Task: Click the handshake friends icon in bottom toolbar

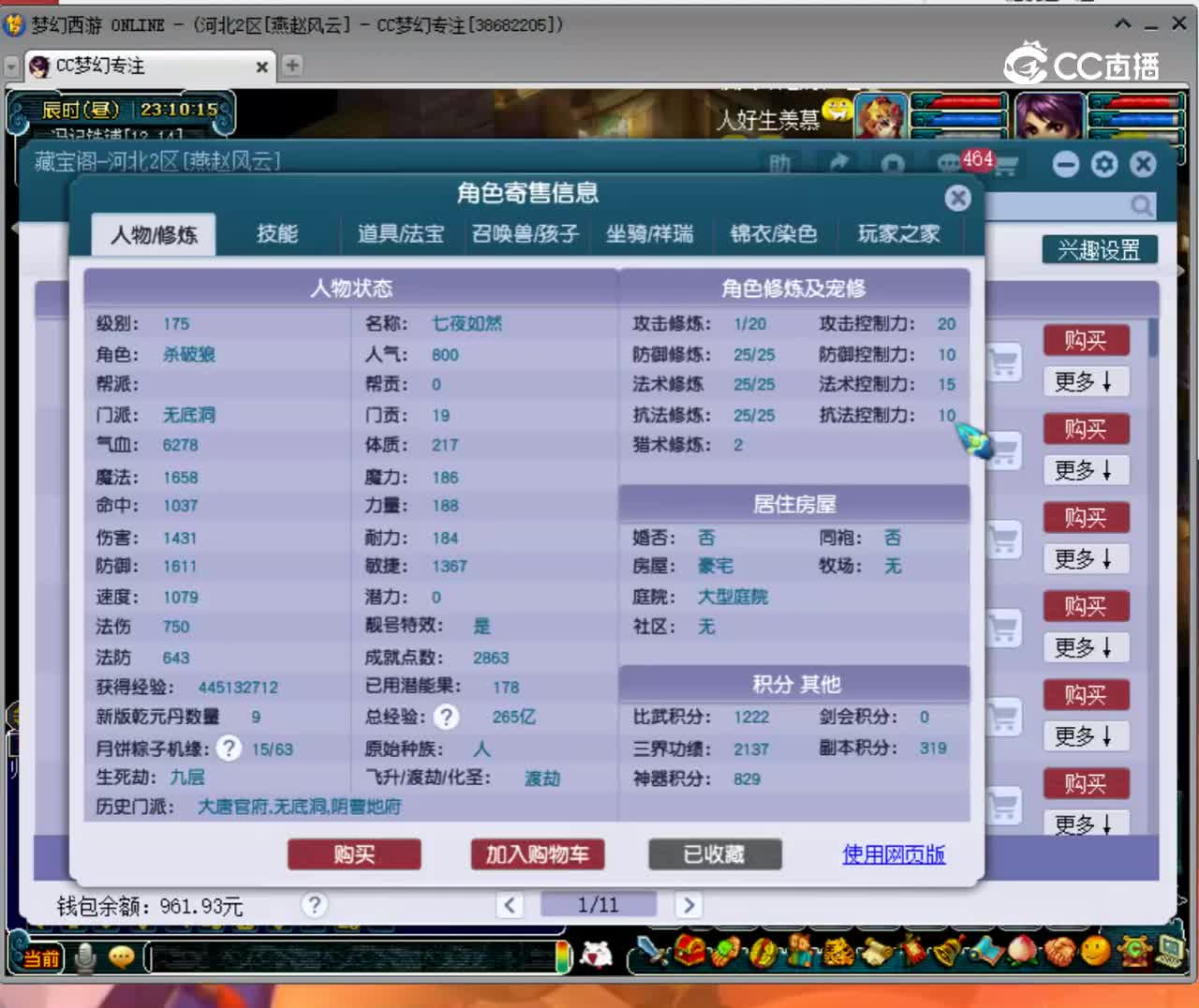Action: [x=1058, y=953]
